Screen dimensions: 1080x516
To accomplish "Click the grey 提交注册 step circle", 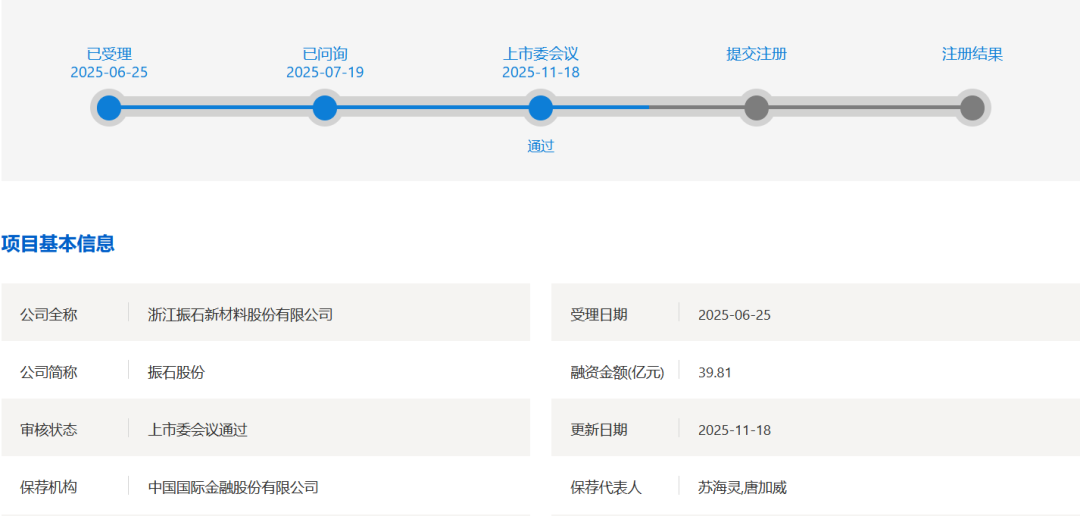I will [x=756, y=108].
